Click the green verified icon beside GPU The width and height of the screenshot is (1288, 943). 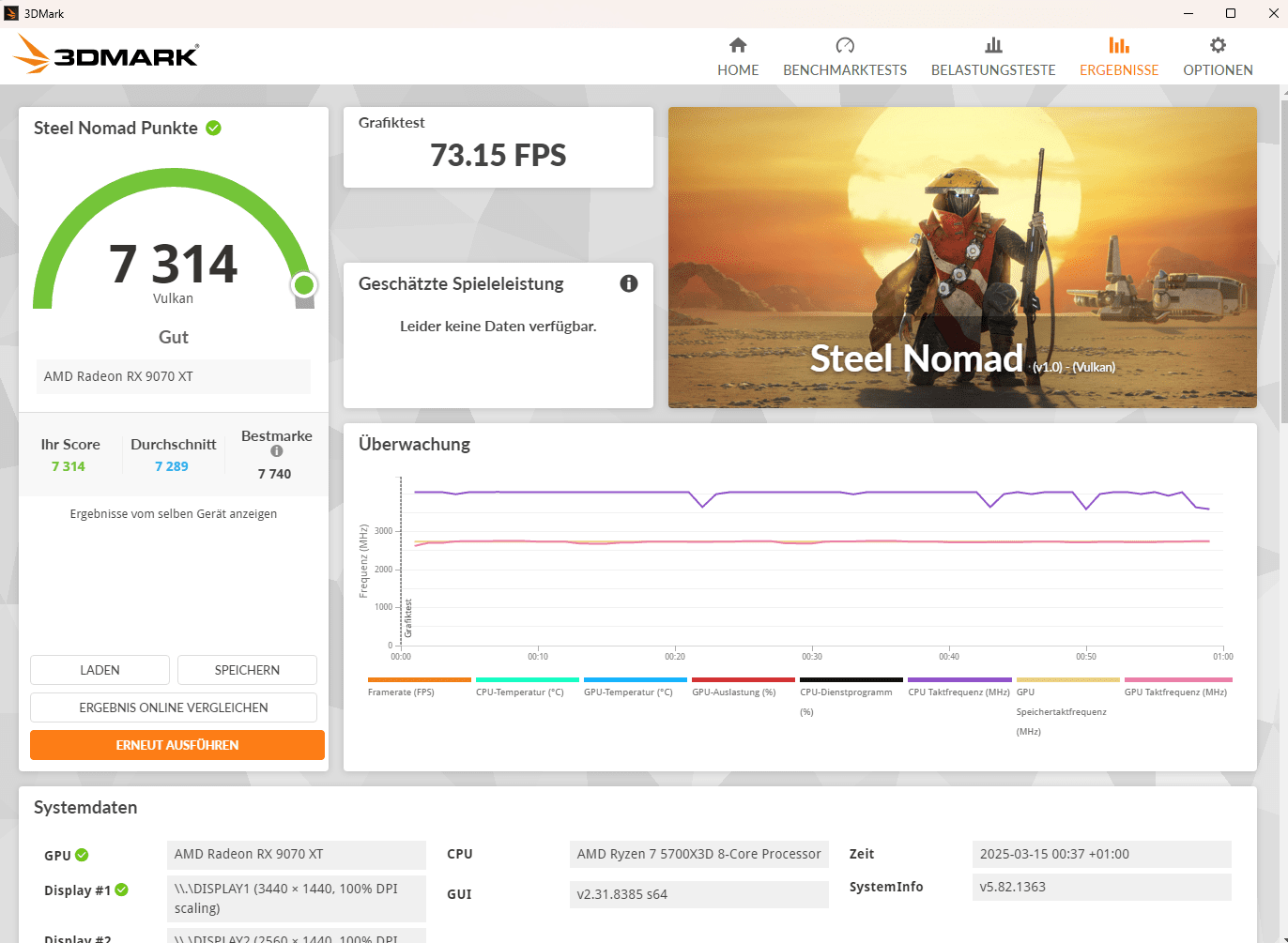82,855
